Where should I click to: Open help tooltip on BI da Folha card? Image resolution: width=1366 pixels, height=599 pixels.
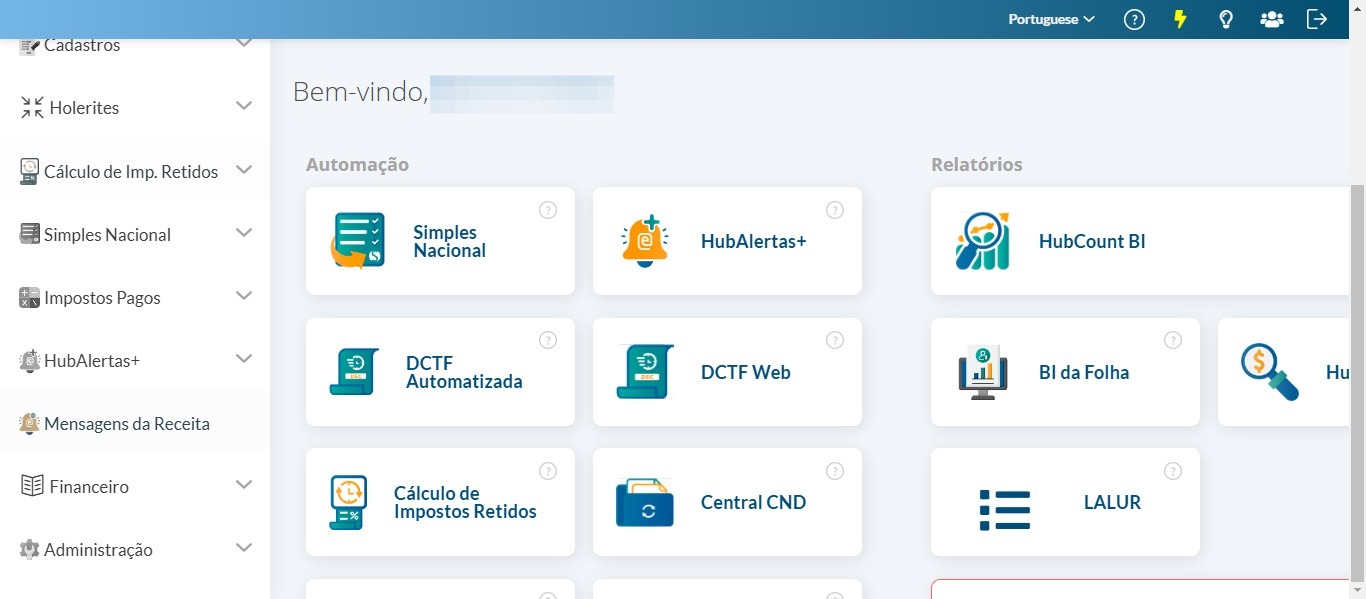tap(1173, 340)
